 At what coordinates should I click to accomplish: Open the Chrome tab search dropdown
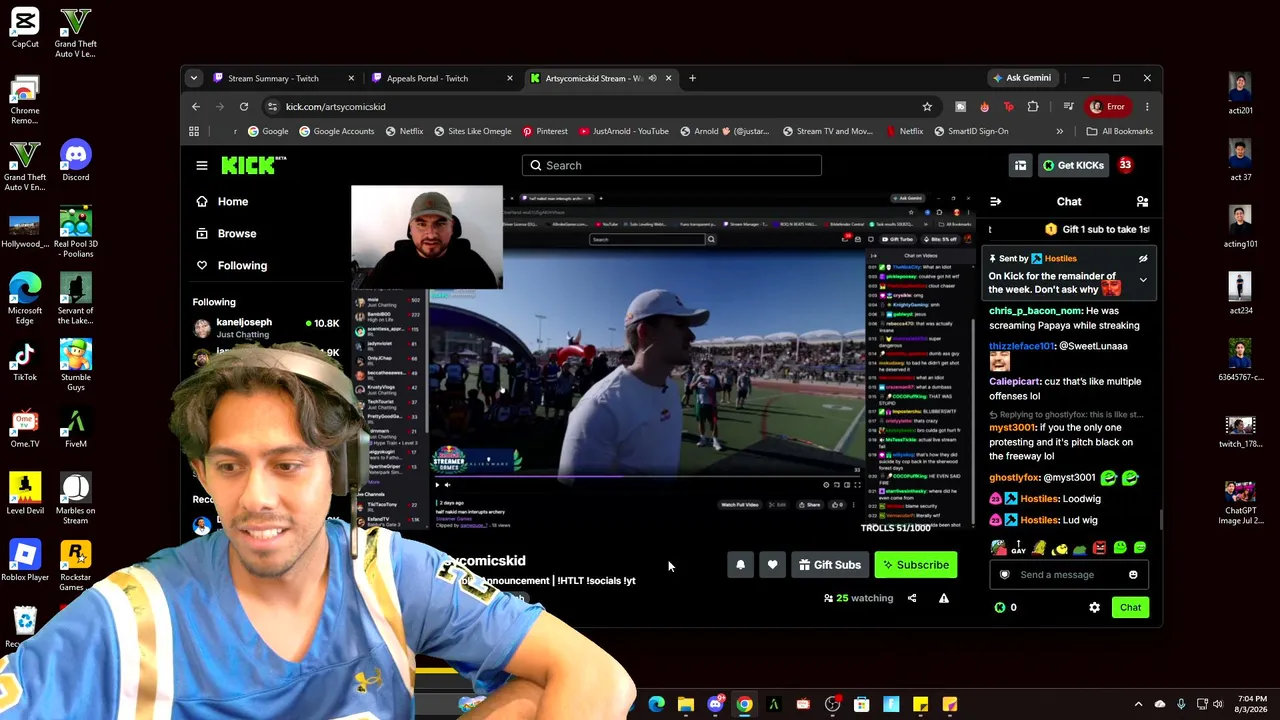[x=194, y=78]
